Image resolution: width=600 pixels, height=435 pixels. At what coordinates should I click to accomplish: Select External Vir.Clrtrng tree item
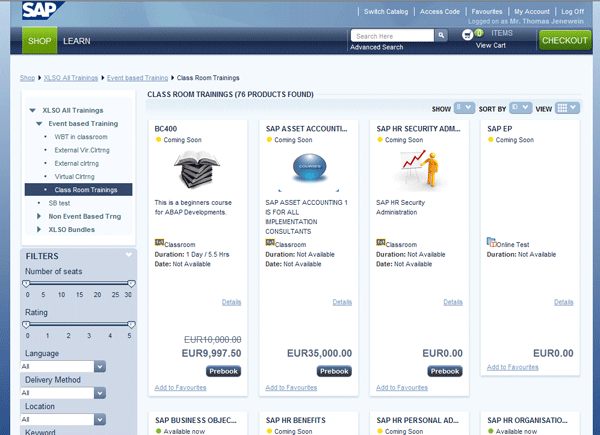click(x=82, y=150)
